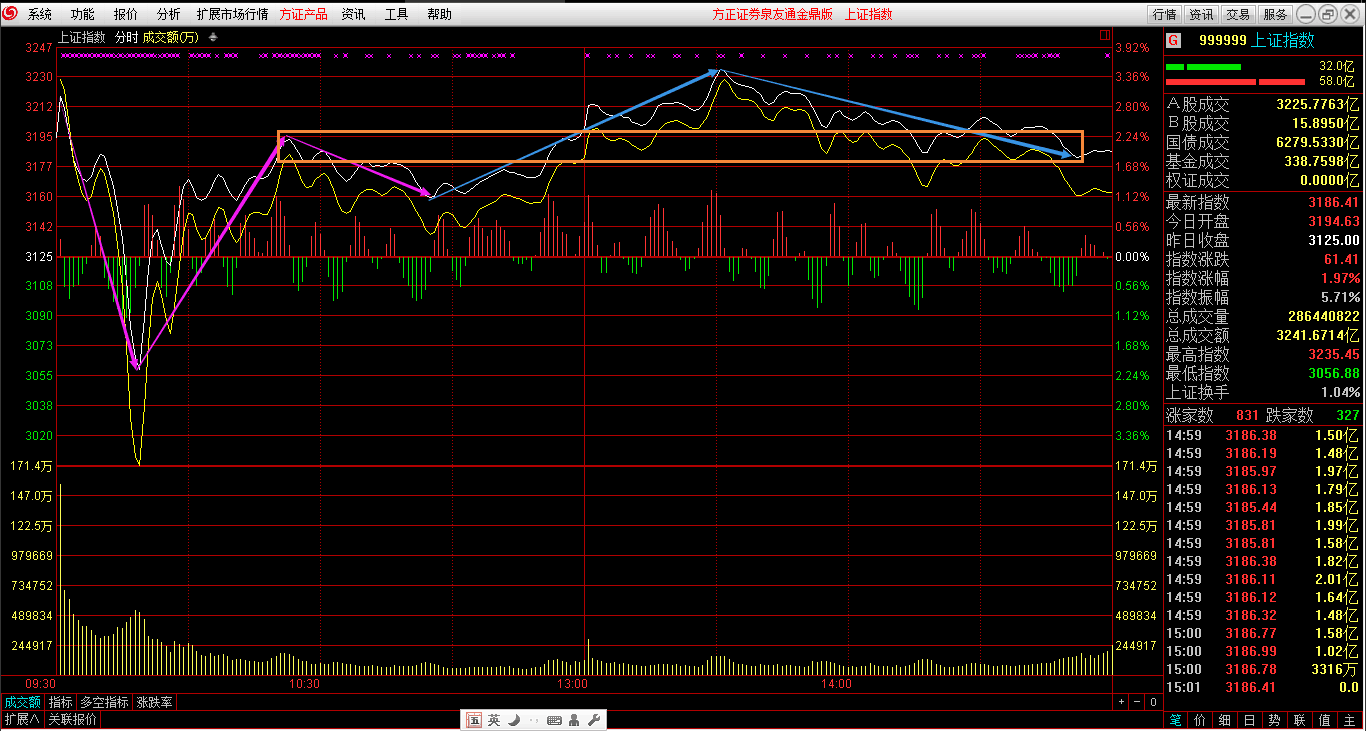Image resolution: width=1366 pixels, height=731 pixels.
Task: Click the 交易 button at top right
Action: coord(1238,14)
